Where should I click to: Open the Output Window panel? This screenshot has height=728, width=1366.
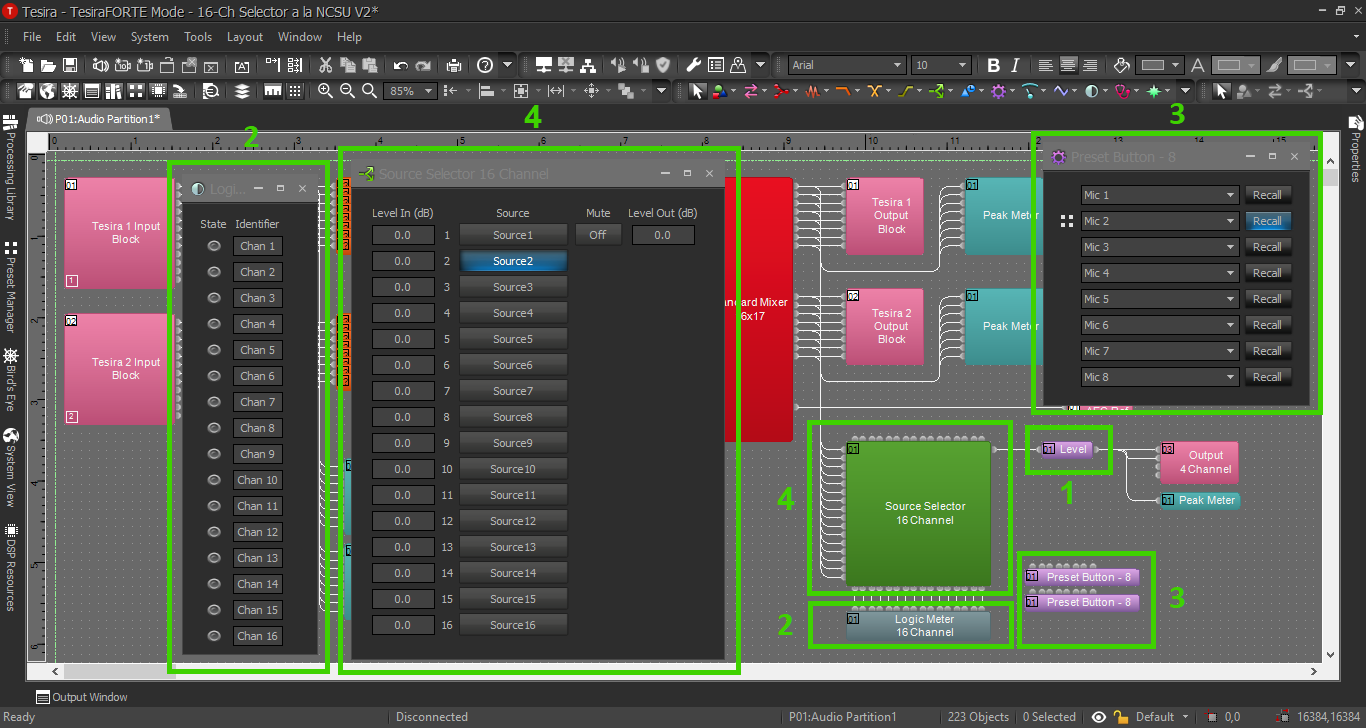click(82, 697)
